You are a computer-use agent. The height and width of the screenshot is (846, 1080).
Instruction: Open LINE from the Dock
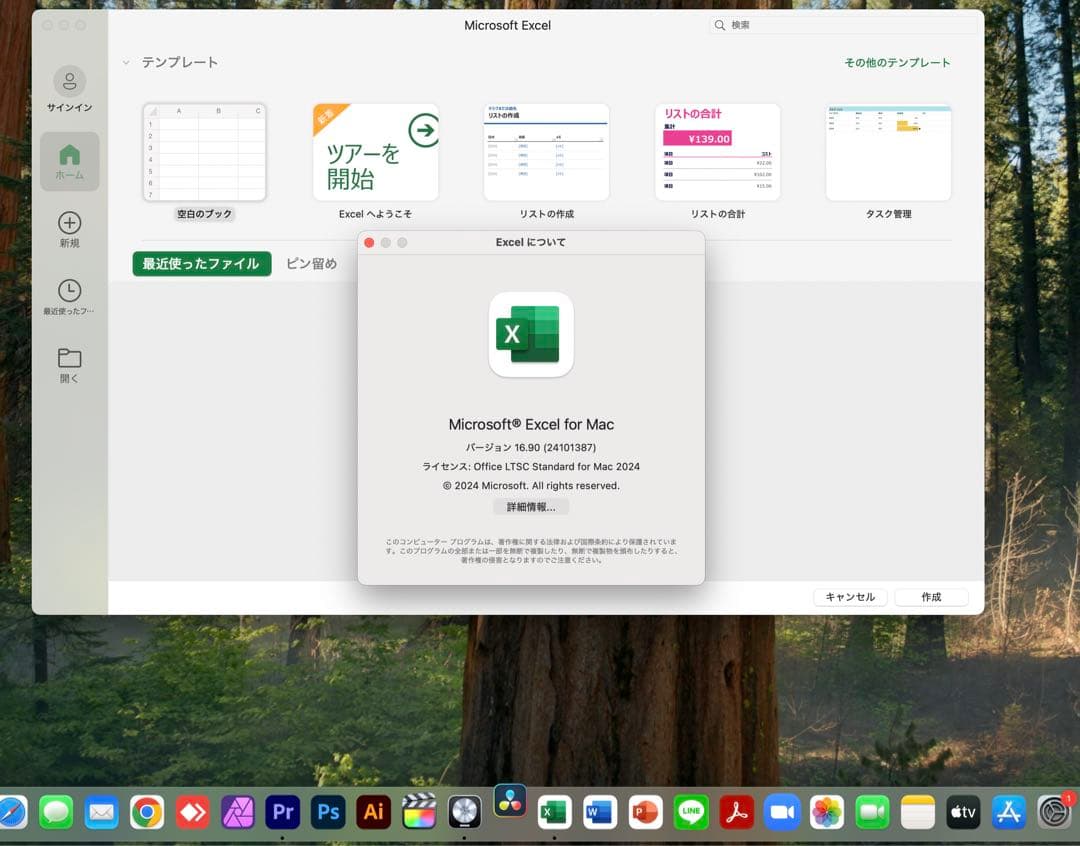(x=691, y=813)
